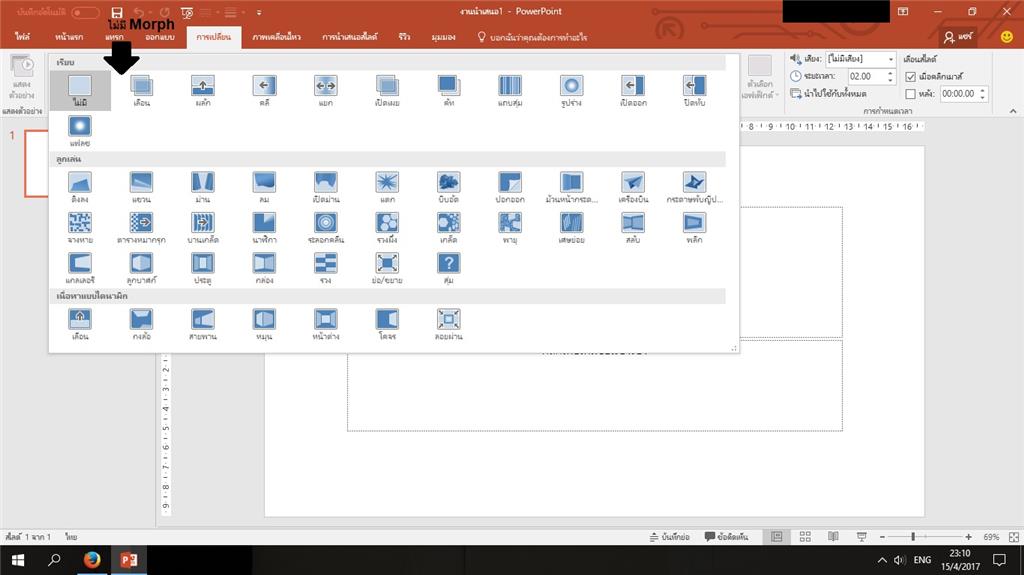Switch to the Home (หน้าแรก) tab
This screenshot has height=575, width=1024.
69,37
